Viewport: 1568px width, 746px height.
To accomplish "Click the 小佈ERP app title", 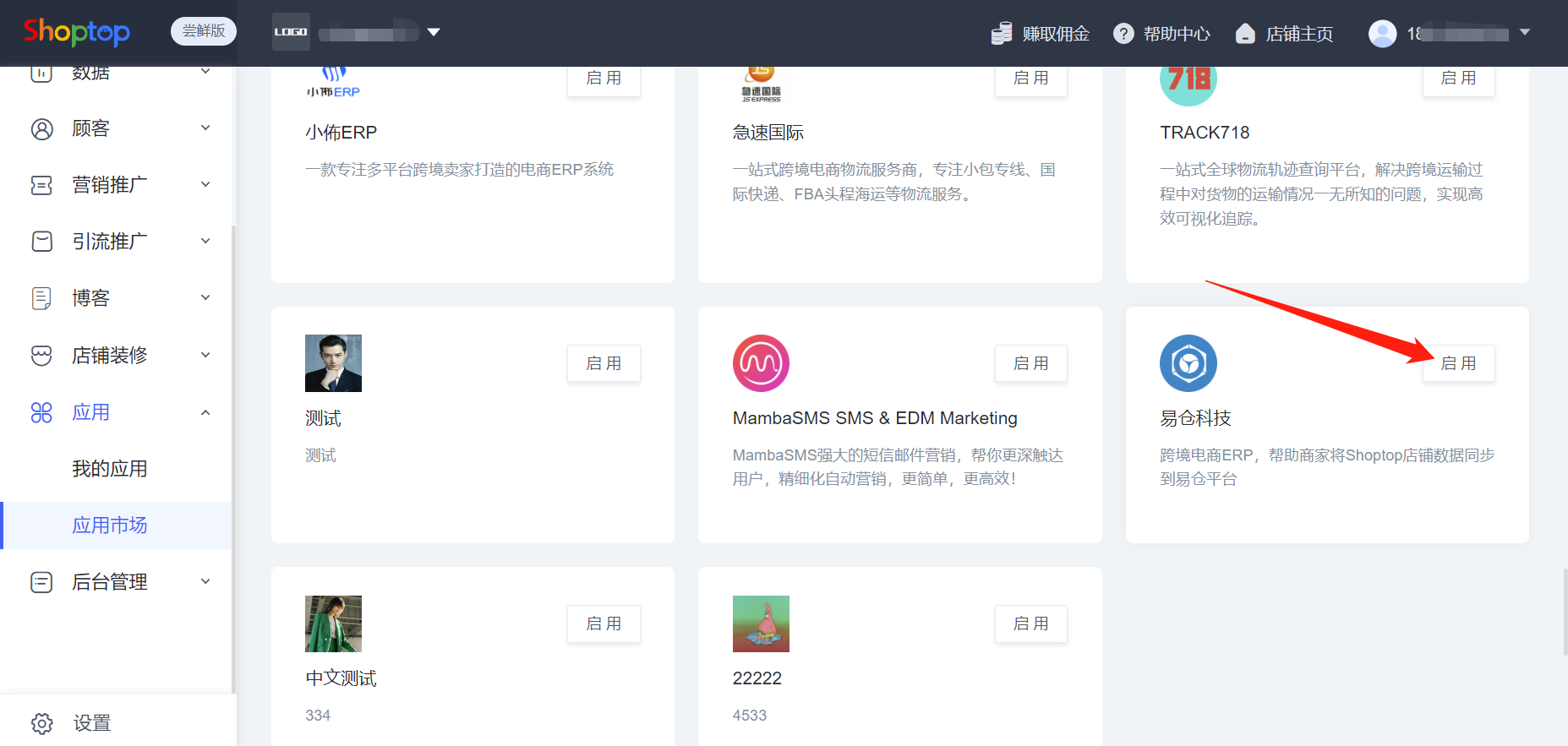I will 341,133.
